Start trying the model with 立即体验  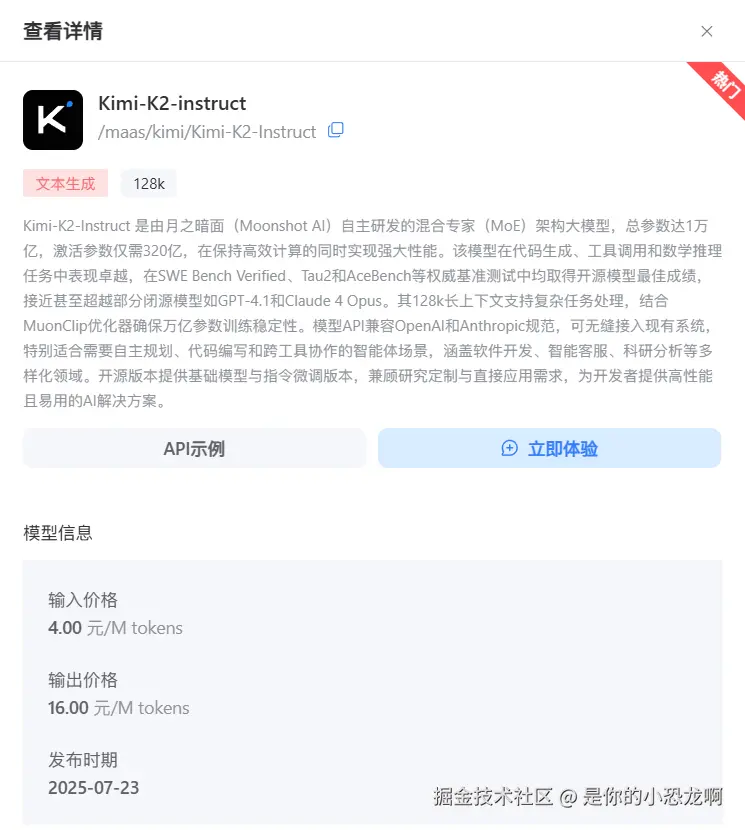(549, 448)
